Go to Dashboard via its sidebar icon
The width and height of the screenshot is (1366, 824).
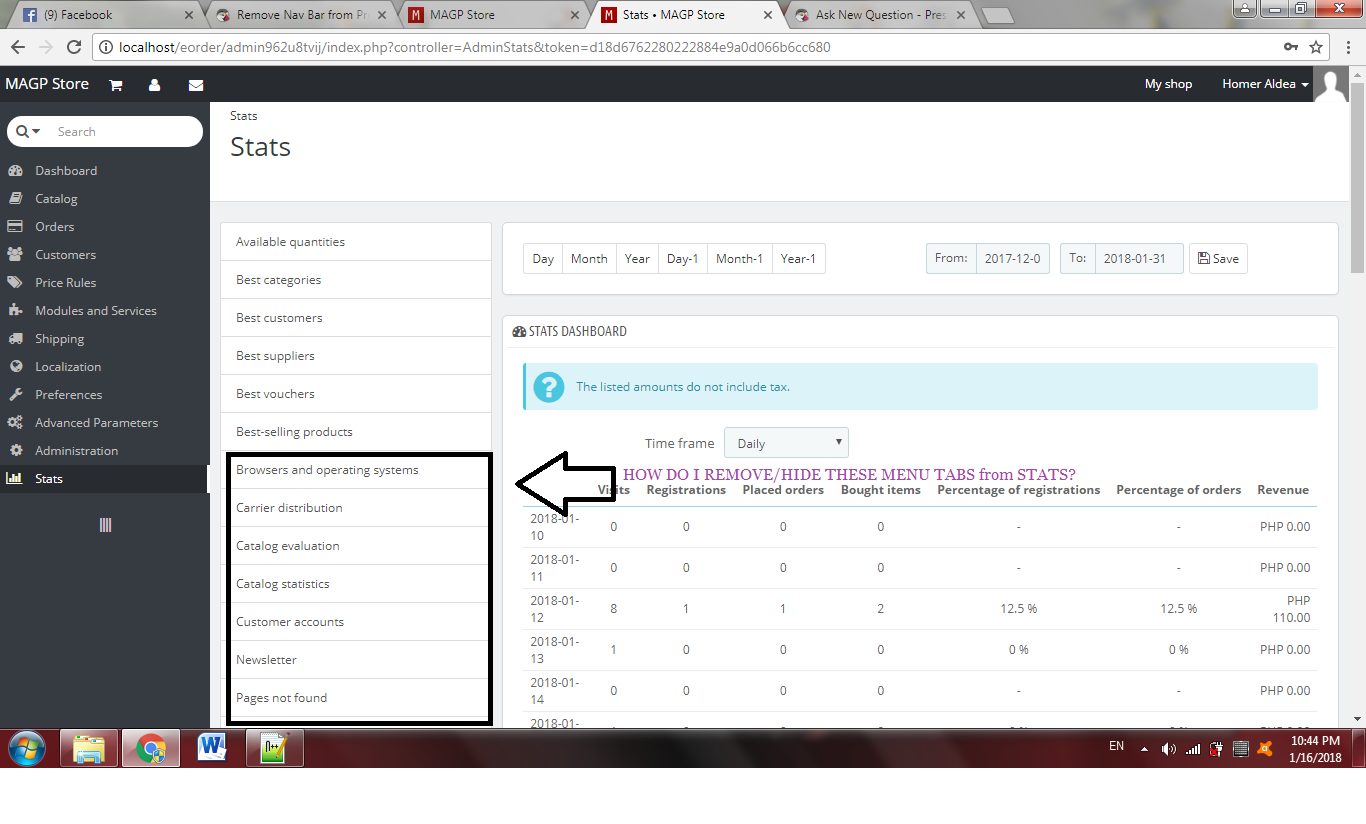click(x=14, y=171)
